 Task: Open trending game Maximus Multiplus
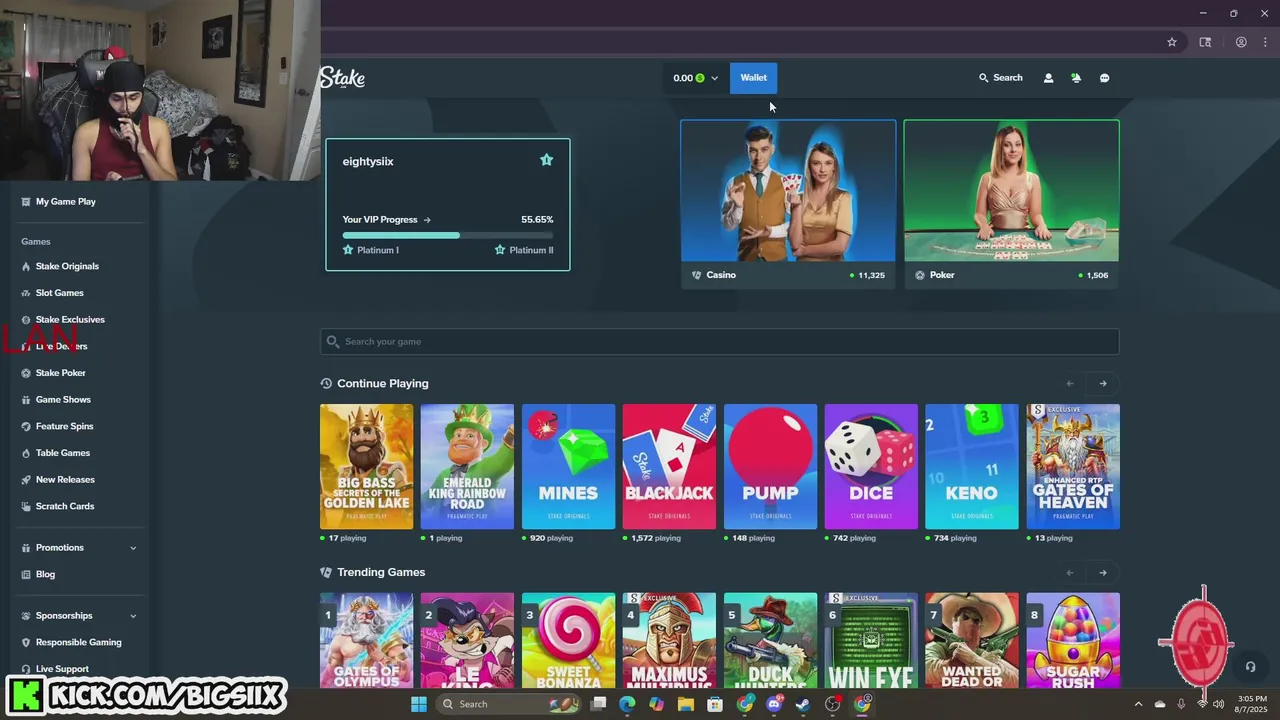tap(669, 640)
